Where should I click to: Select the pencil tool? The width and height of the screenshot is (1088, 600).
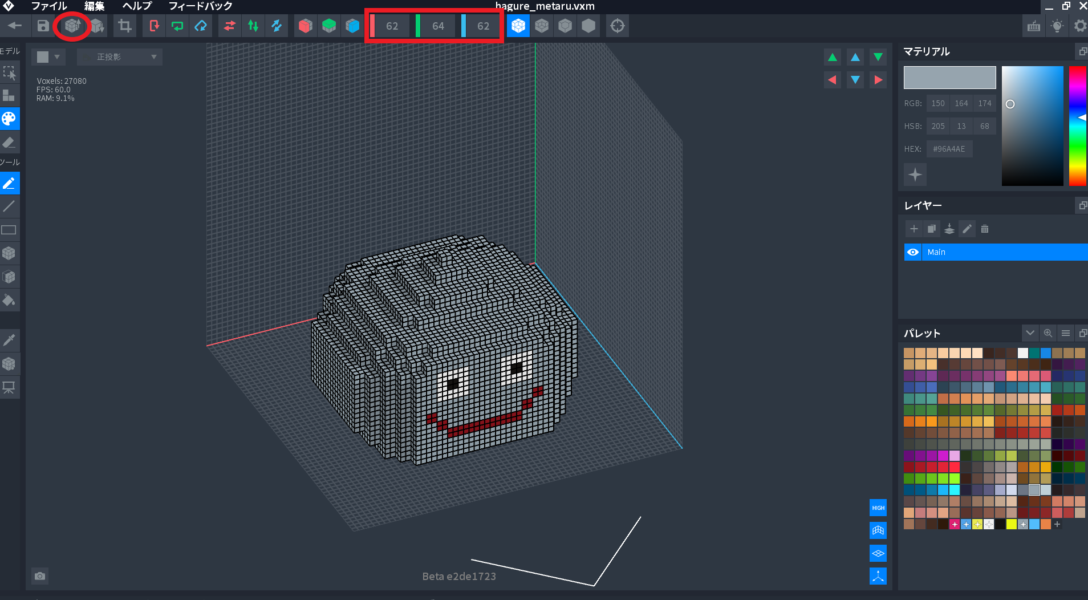click(x=9, y=183)
